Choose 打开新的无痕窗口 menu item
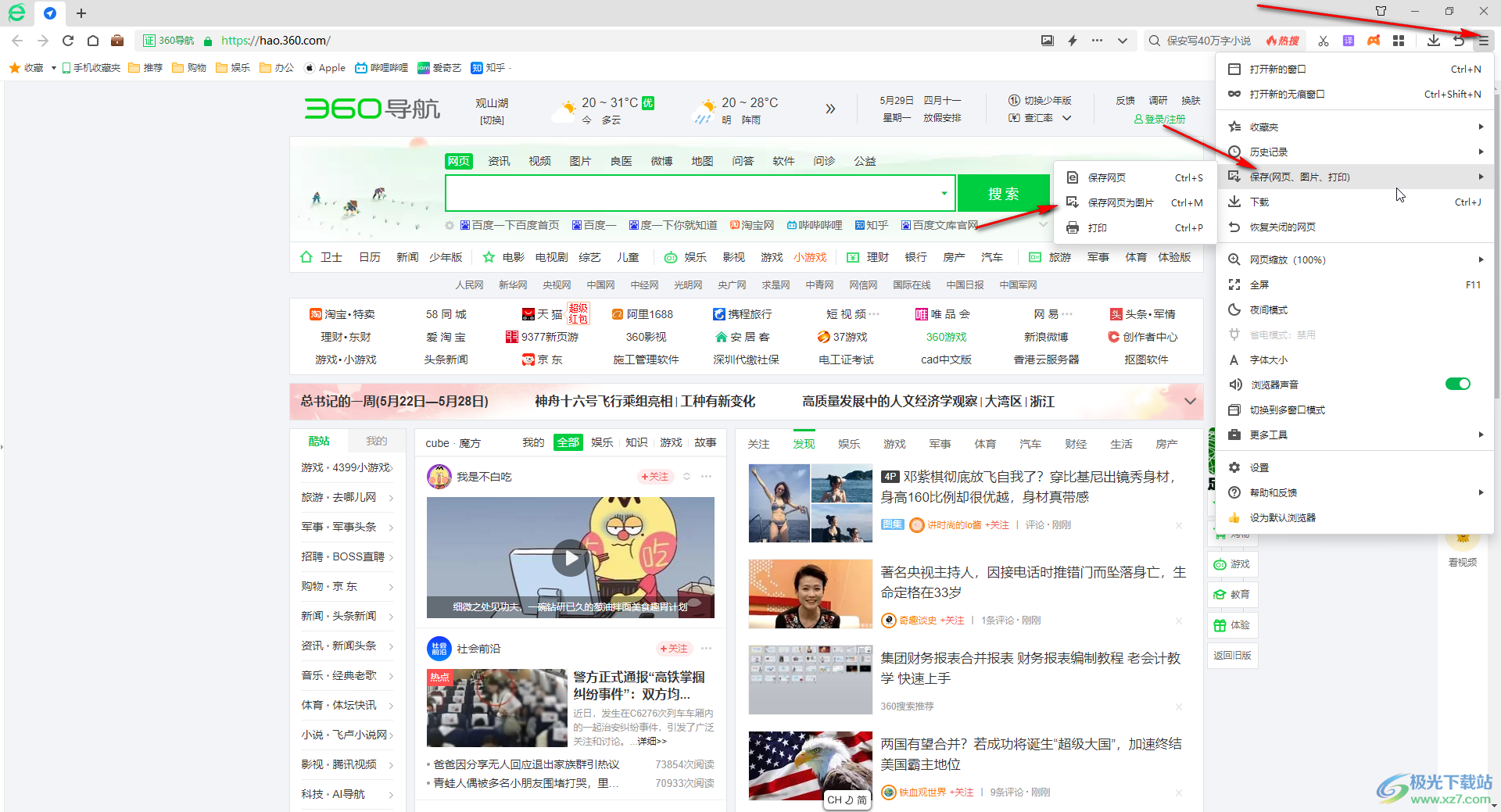This screenshot has height=812, width=1501. 1355,94
